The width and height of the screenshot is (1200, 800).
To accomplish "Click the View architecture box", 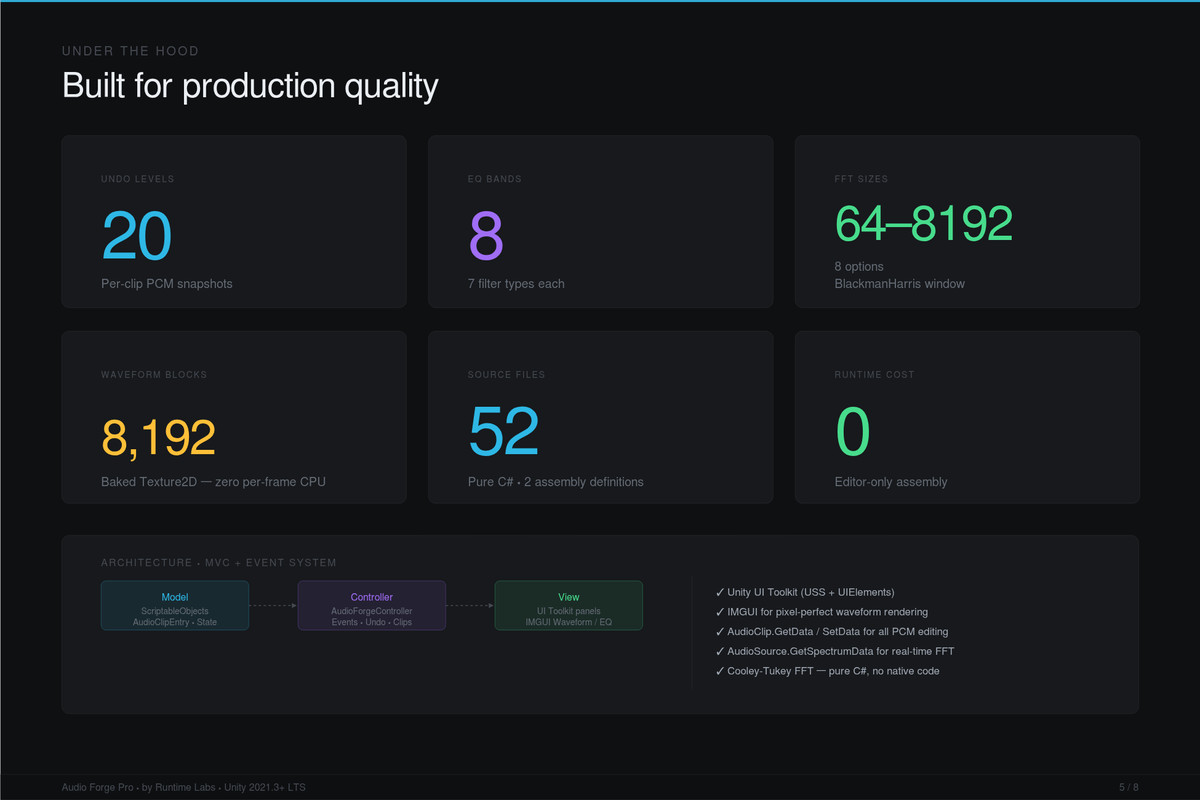I will (x=569, y=606).
